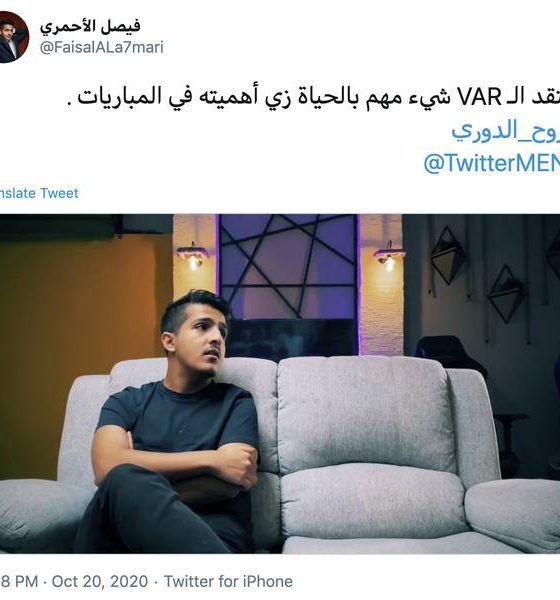Click the purple geometric window panel

click(288, 266)
